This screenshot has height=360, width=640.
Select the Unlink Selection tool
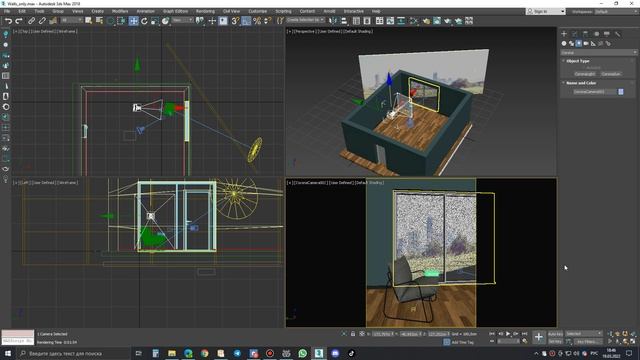coord(42,20)
